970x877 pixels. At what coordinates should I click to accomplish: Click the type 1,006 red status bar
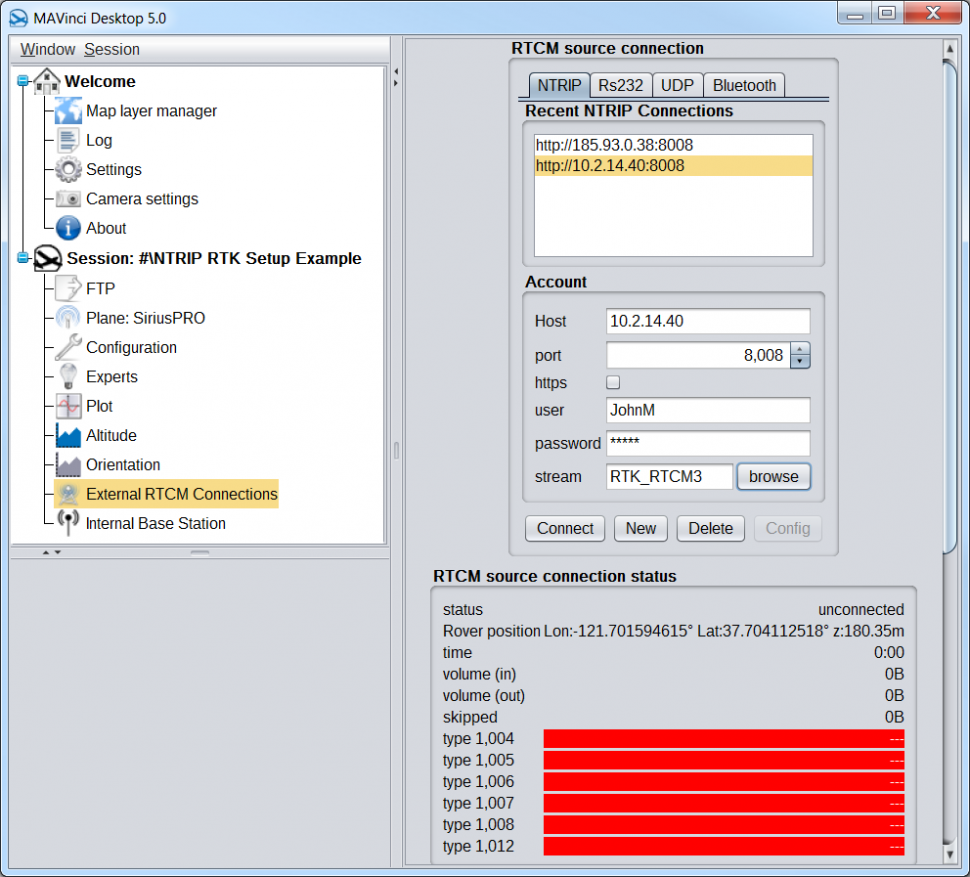(724, 782)
